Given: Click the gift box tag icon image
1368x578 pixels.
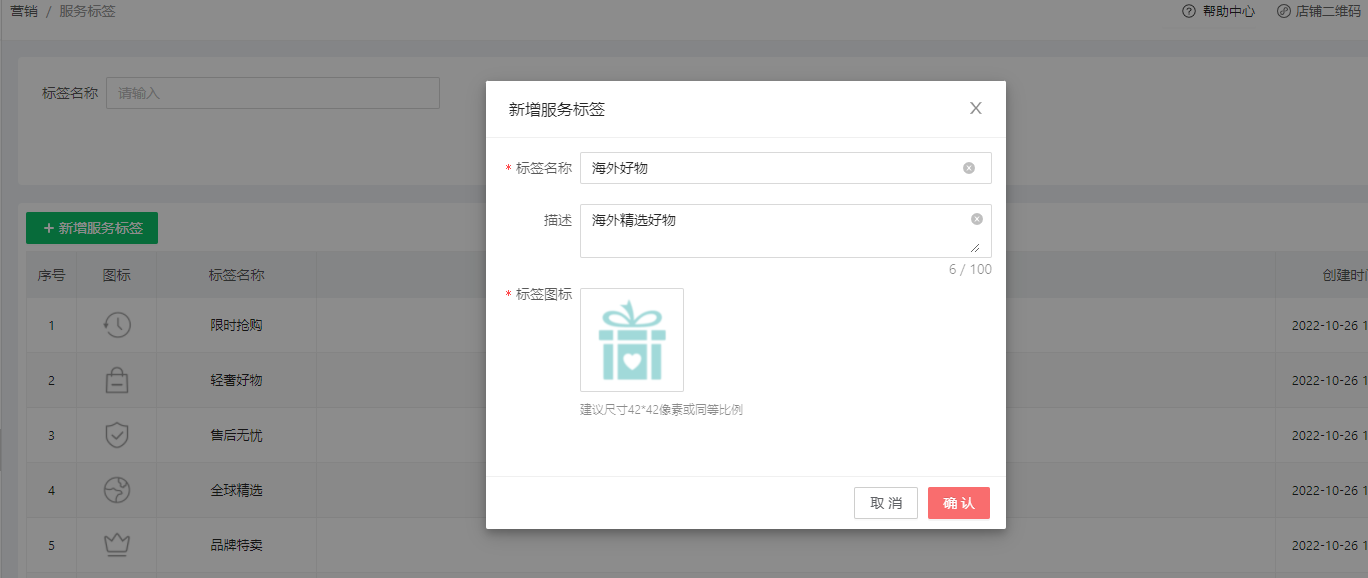Looking at the screenshot, I should pyautogui.click(x=632, y=340).
